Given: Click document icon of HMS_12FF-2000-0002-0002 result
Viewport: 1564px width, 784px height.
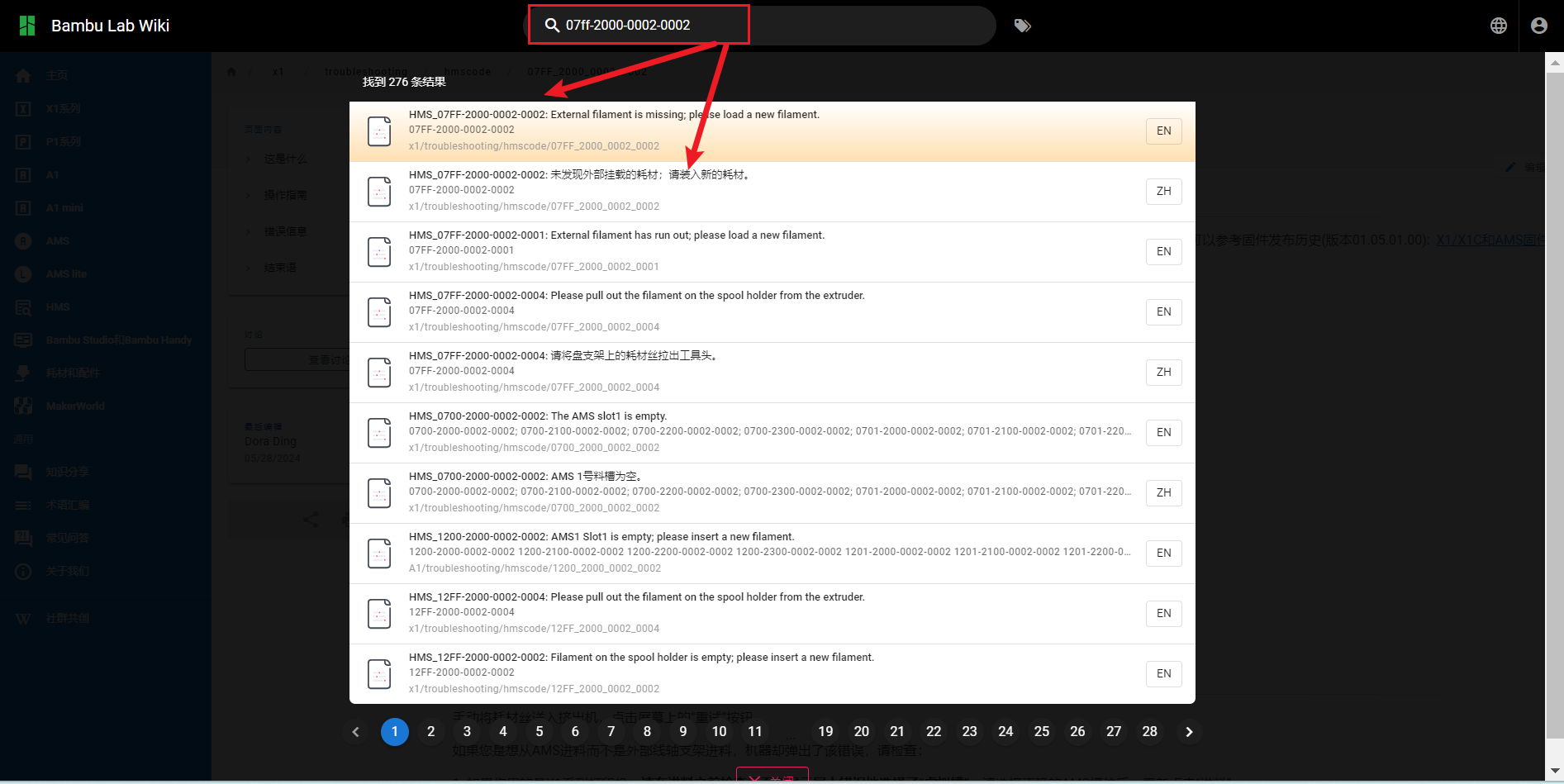Looking at the screenshot, I should 379,674.
